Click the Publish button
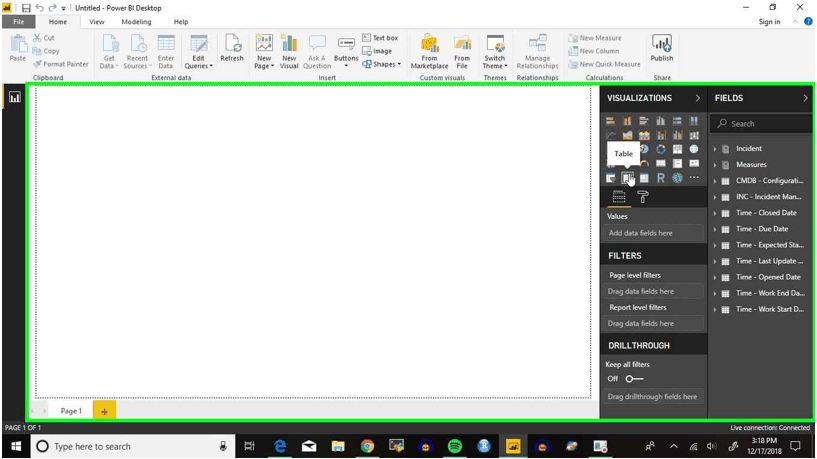 click(662, 48)
